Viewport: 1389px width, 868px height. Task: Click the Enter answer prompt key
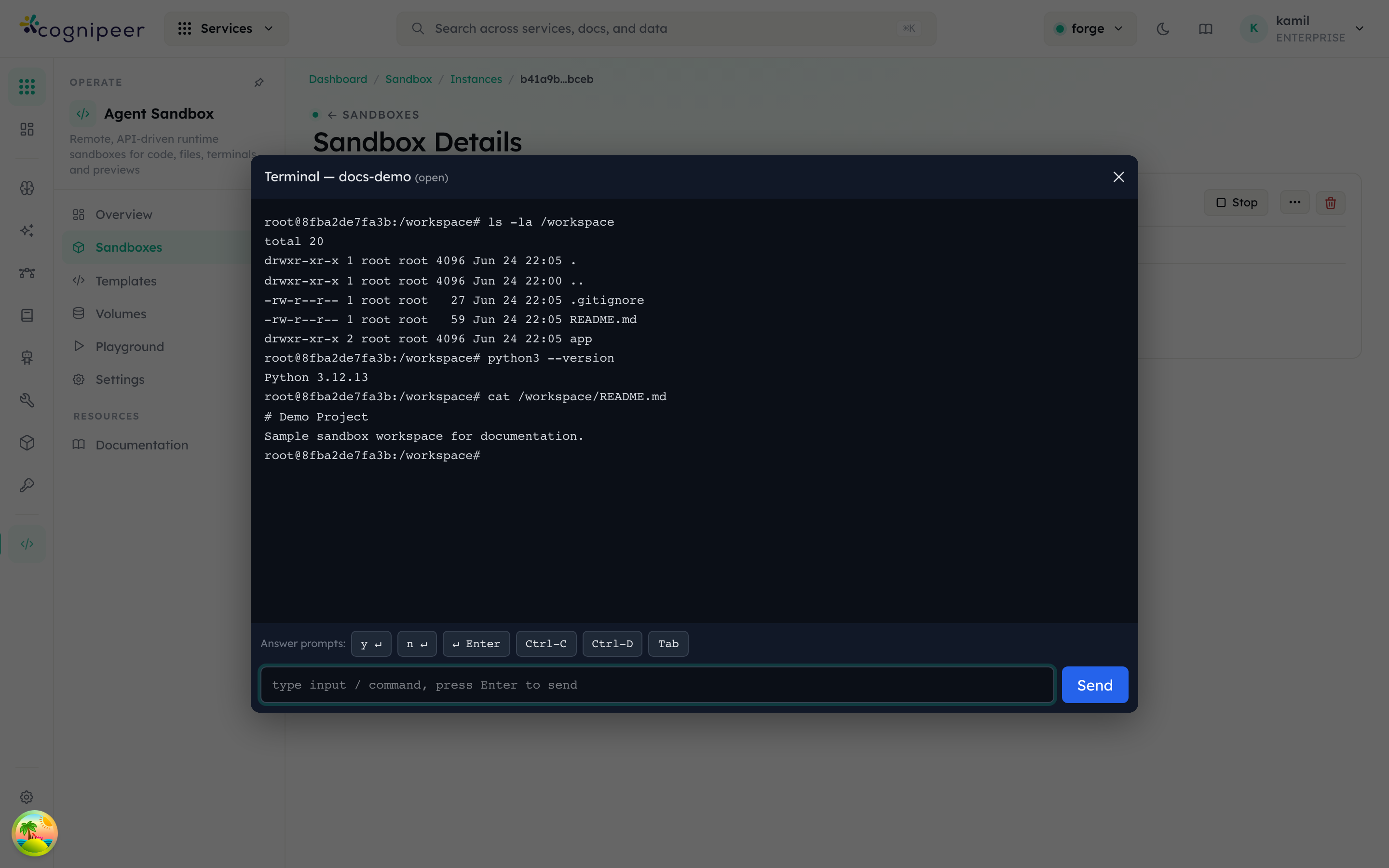click(x=476, y=644)
